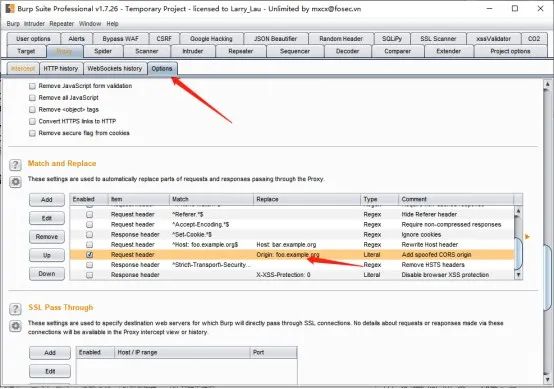
Task: Open the SQLiPy tab
Action: tap(392, 39)
